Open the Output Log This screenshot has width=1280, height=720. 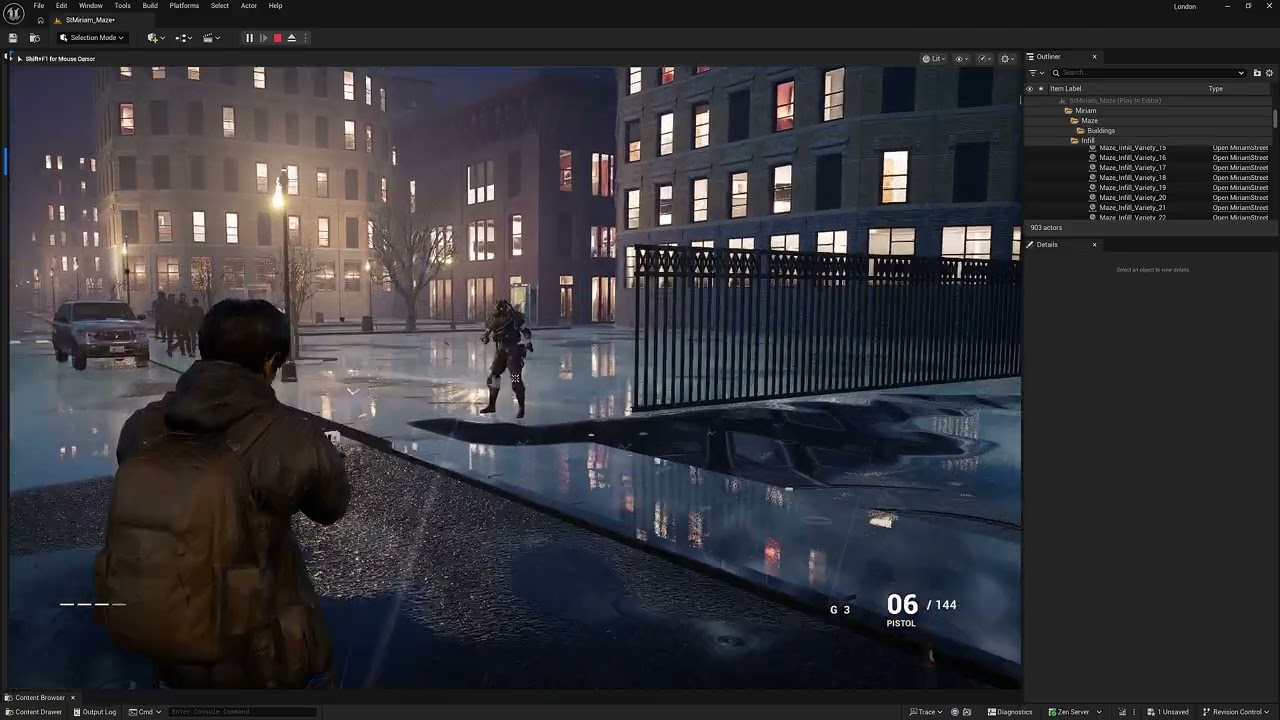[94, 712]
